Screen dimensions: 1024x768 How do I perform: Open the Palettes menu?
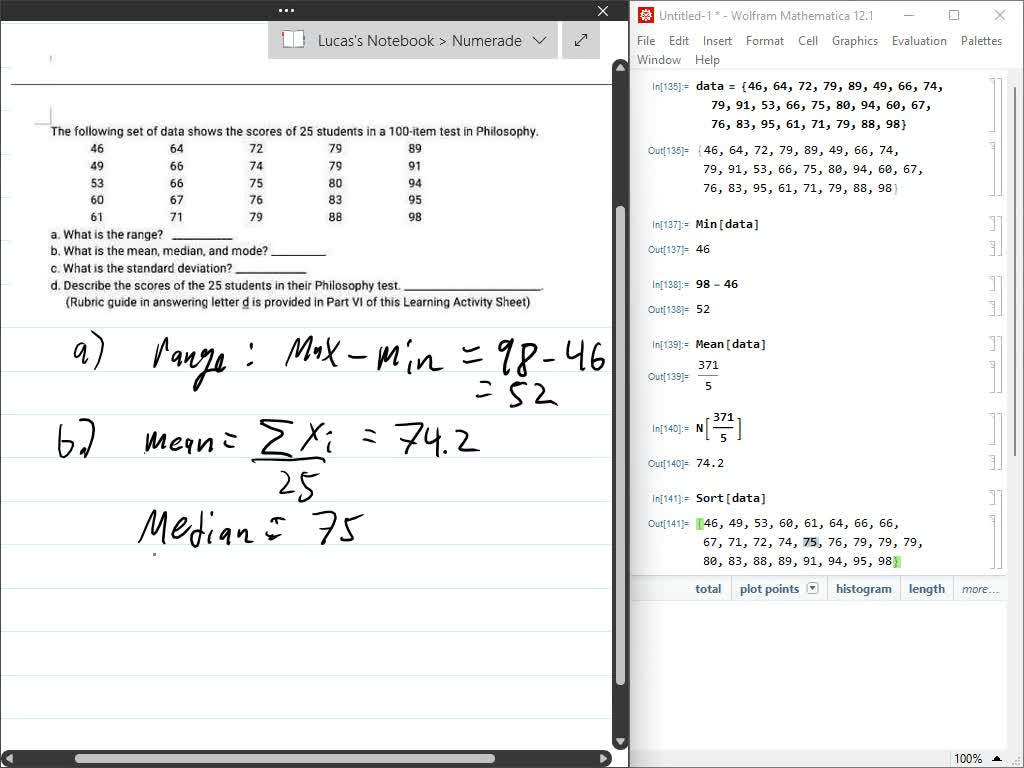tap(981, 40)
